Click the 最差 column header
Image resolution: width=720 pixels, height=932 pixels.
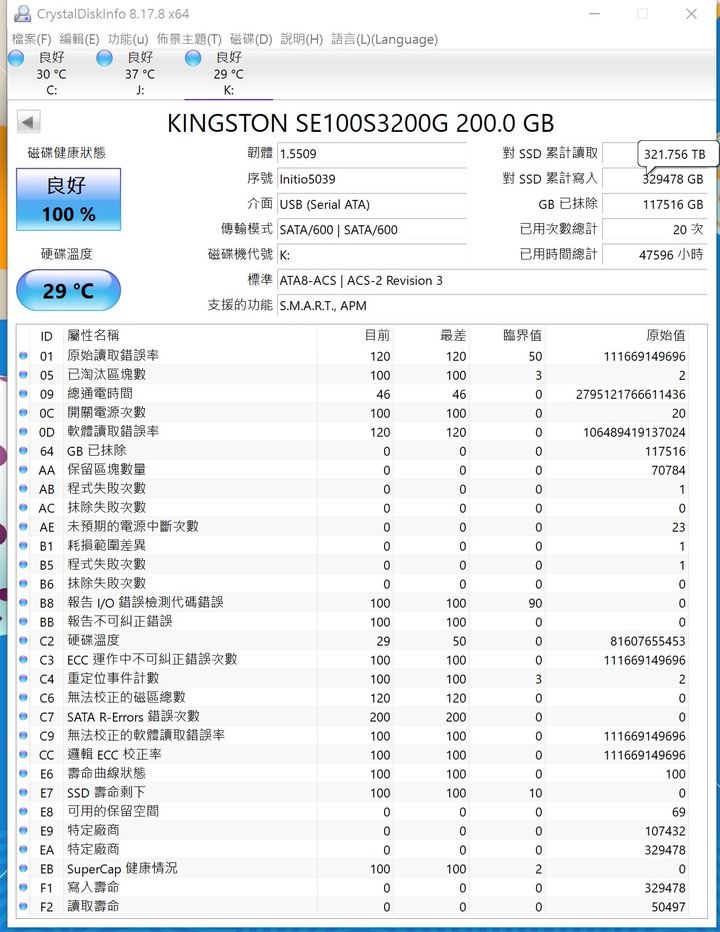431,336
